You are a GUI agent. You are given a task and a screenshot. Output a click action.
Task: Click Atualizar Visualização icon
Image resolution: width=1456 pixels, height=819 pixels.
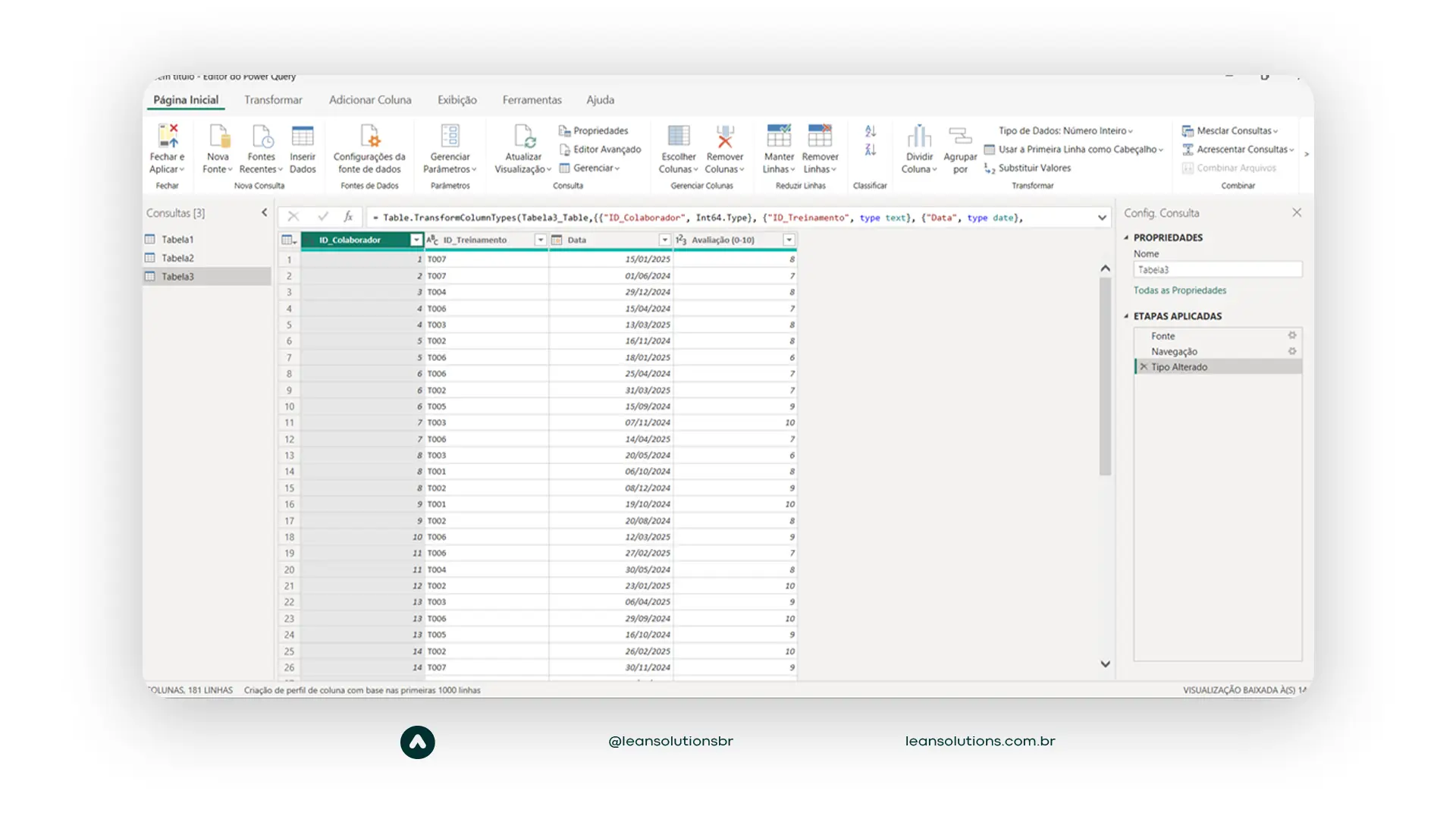point(524,136)
